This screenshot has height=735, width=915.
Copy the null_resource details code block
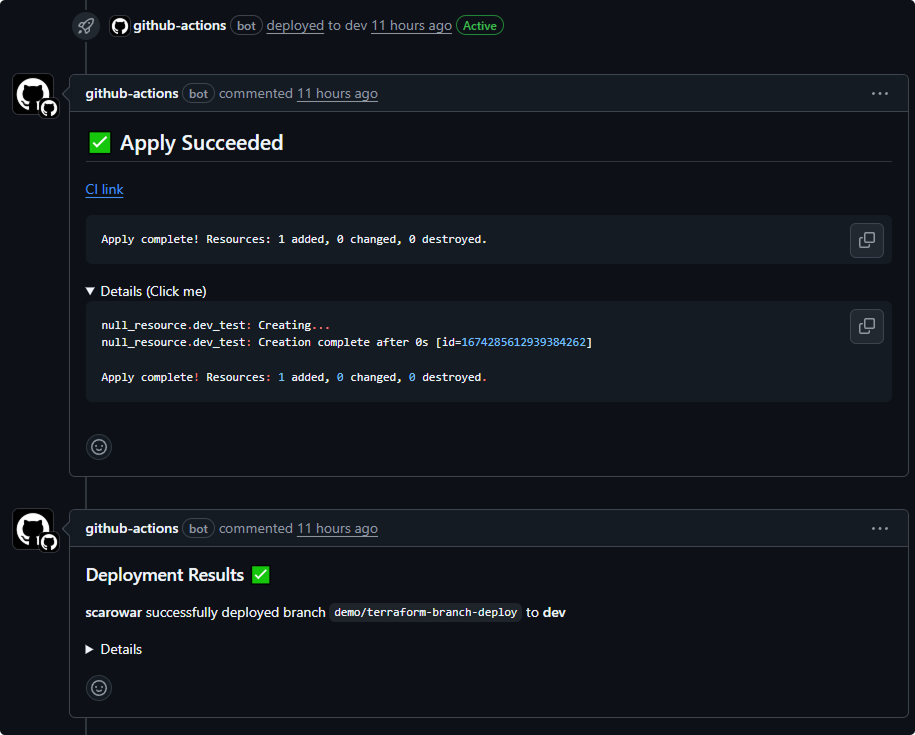tap(867, 327)
